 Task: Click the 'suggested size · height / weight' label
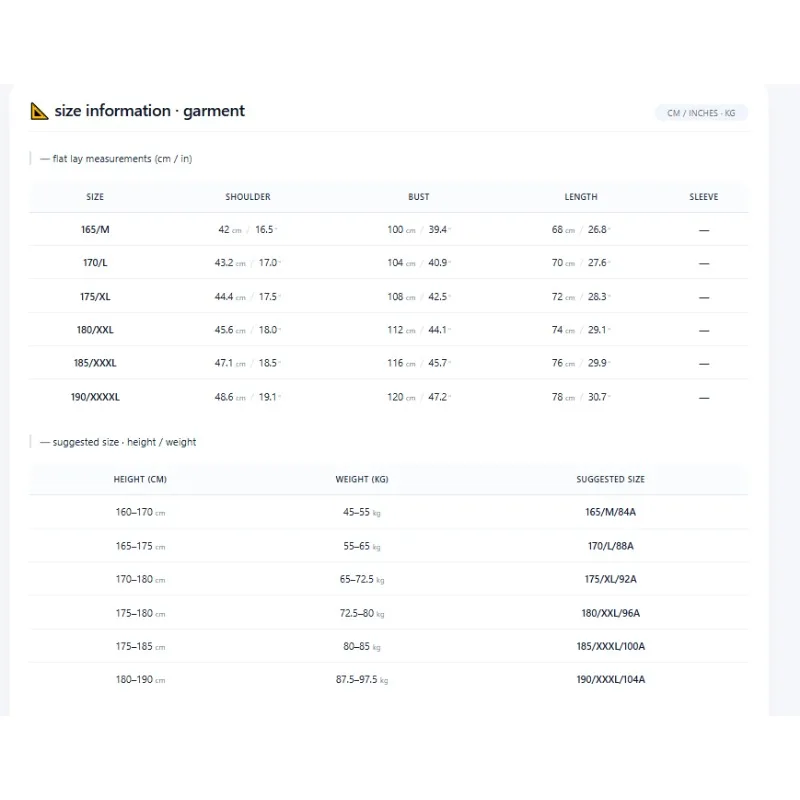124,442
